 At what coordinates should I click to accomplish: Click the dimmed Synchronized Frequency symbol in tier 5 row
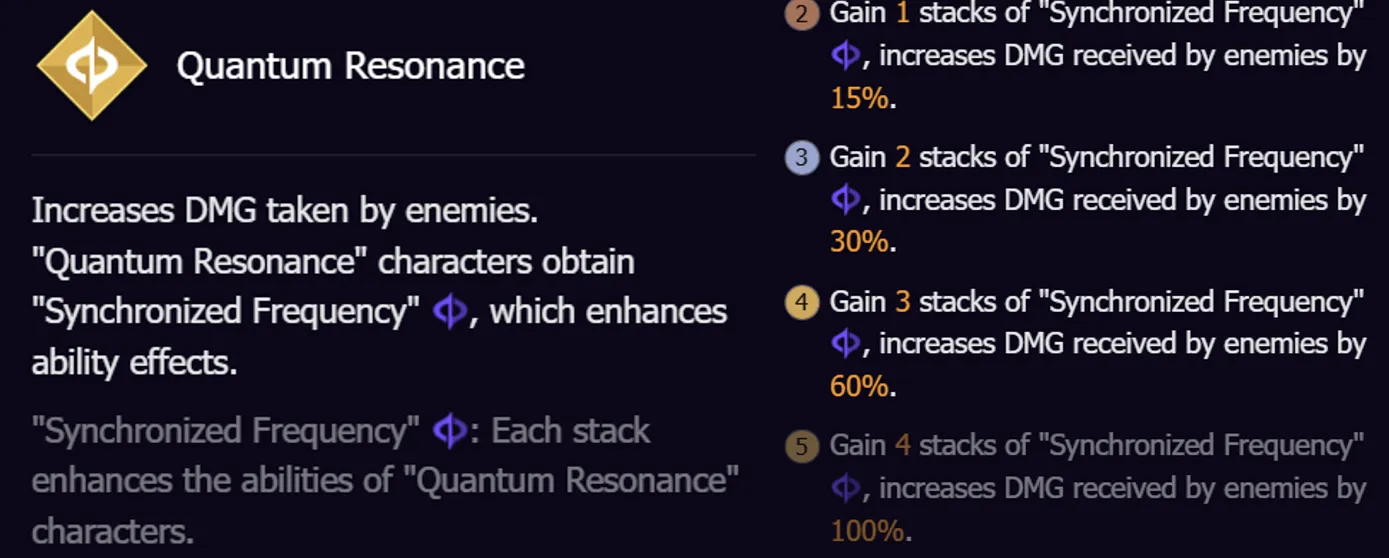[845, 488]
